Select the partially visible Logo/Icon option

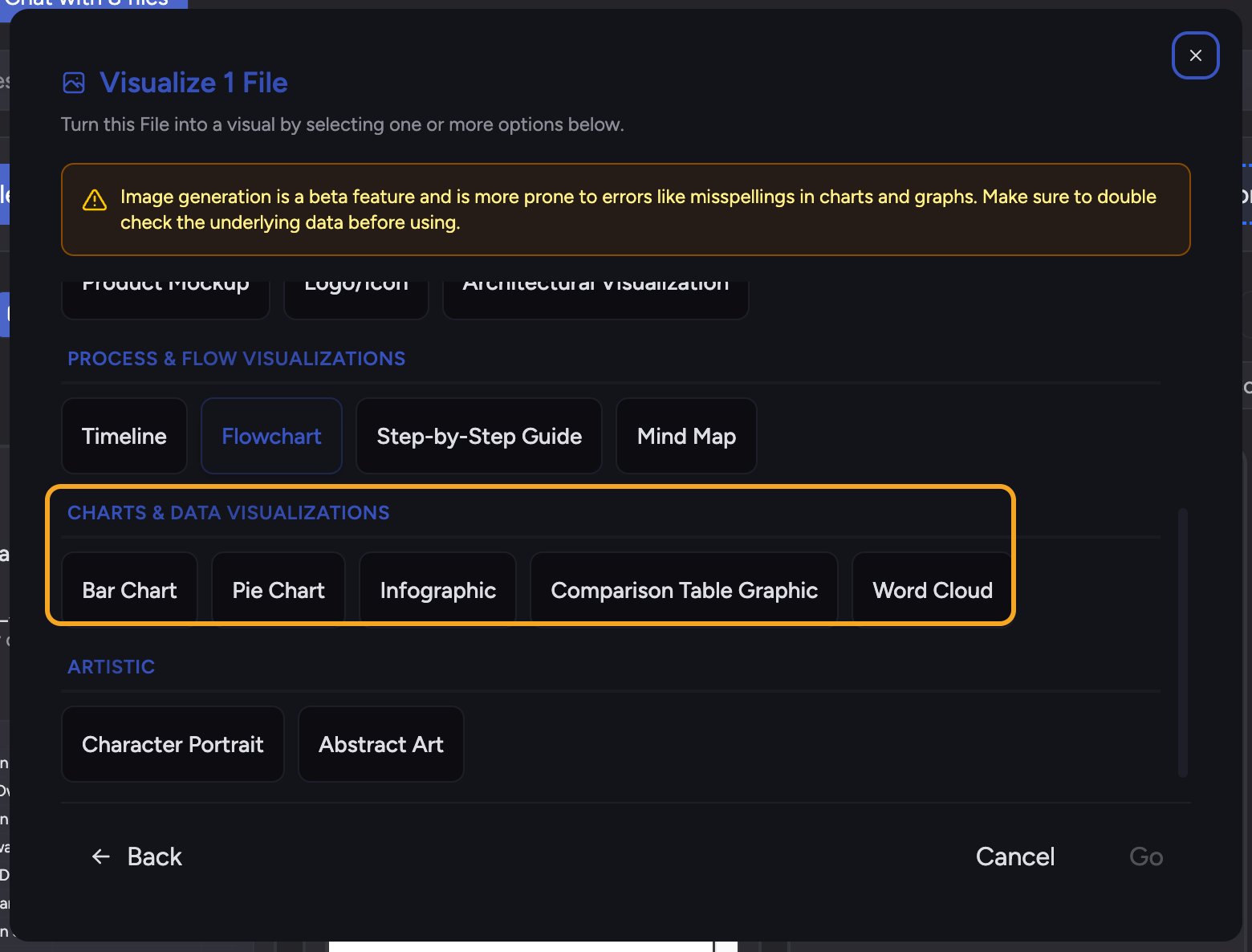point(356,299)
